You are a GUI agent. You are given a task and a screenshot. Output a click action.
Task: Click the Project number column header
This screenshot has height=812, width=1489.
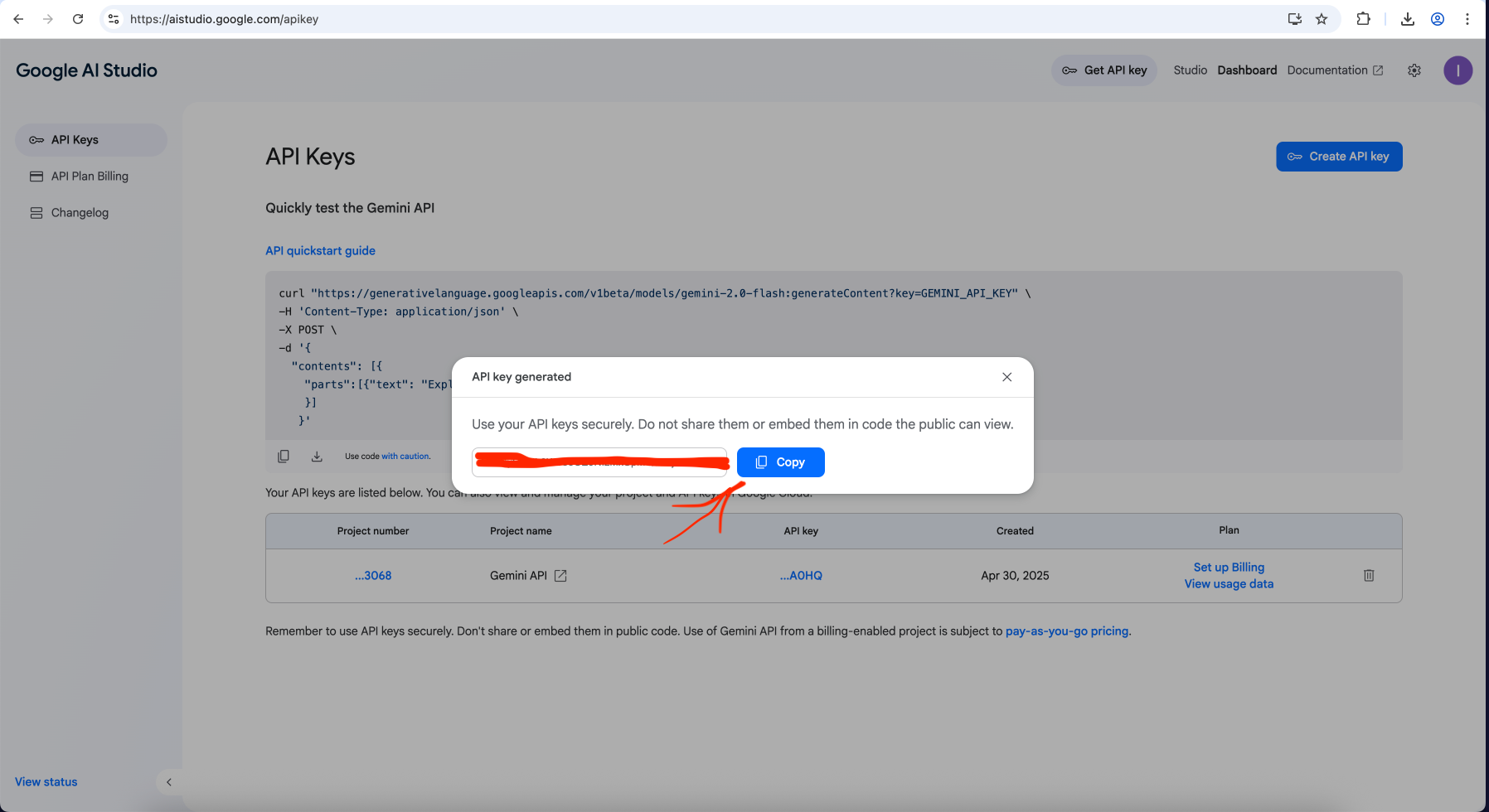373,531
